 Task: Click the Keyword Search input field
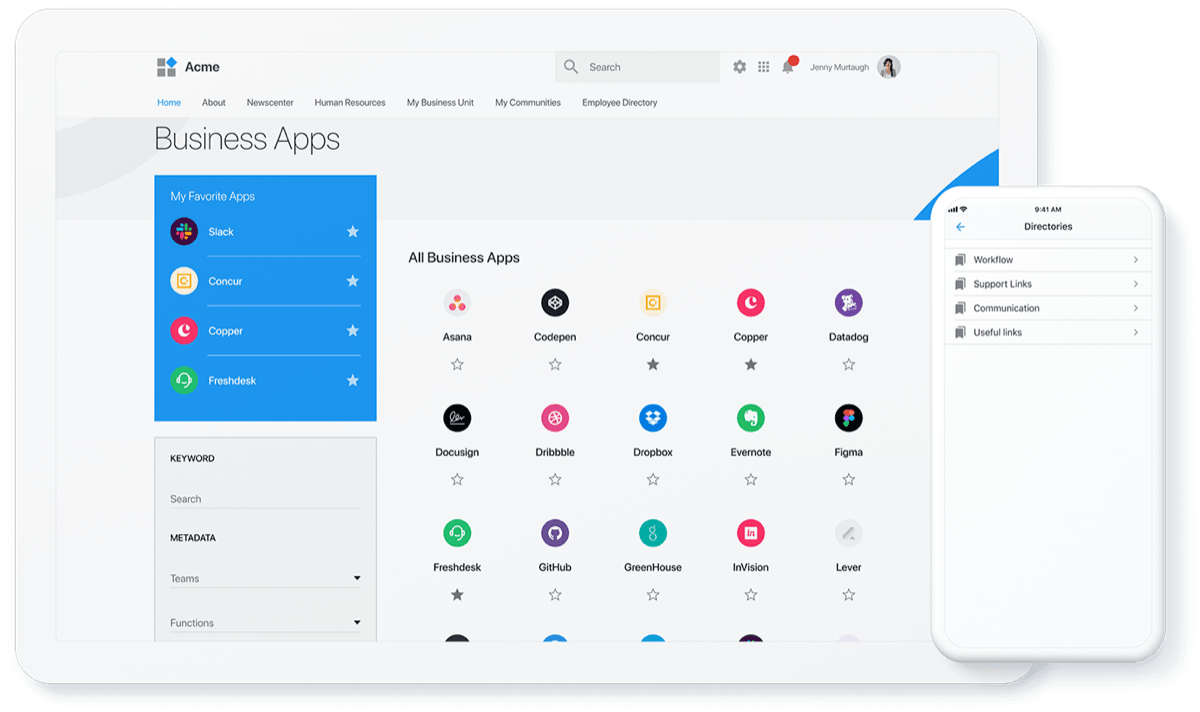coord(265,499)
